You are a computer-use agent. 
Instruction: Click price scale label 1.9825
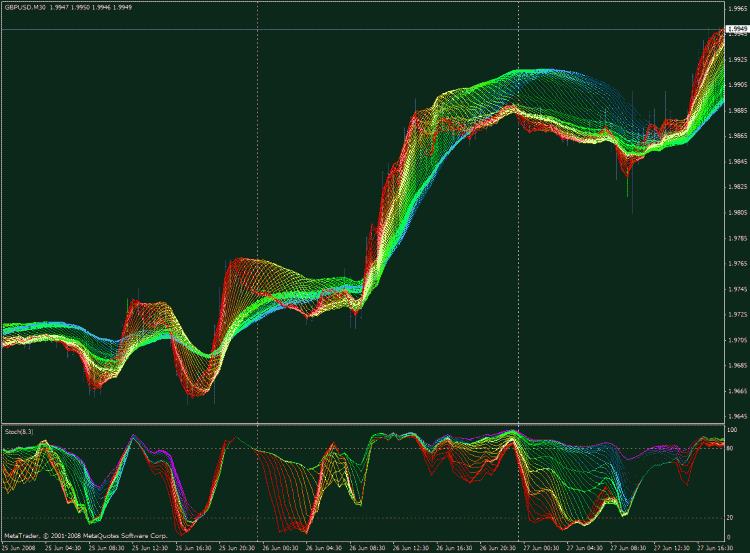click(738, 187)
